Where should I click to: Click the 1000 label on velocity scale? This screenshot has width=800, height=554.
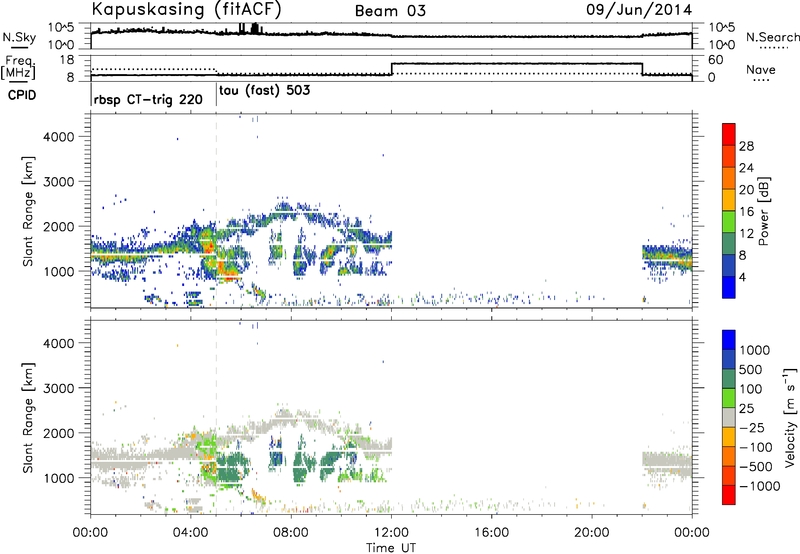[754, 350]
